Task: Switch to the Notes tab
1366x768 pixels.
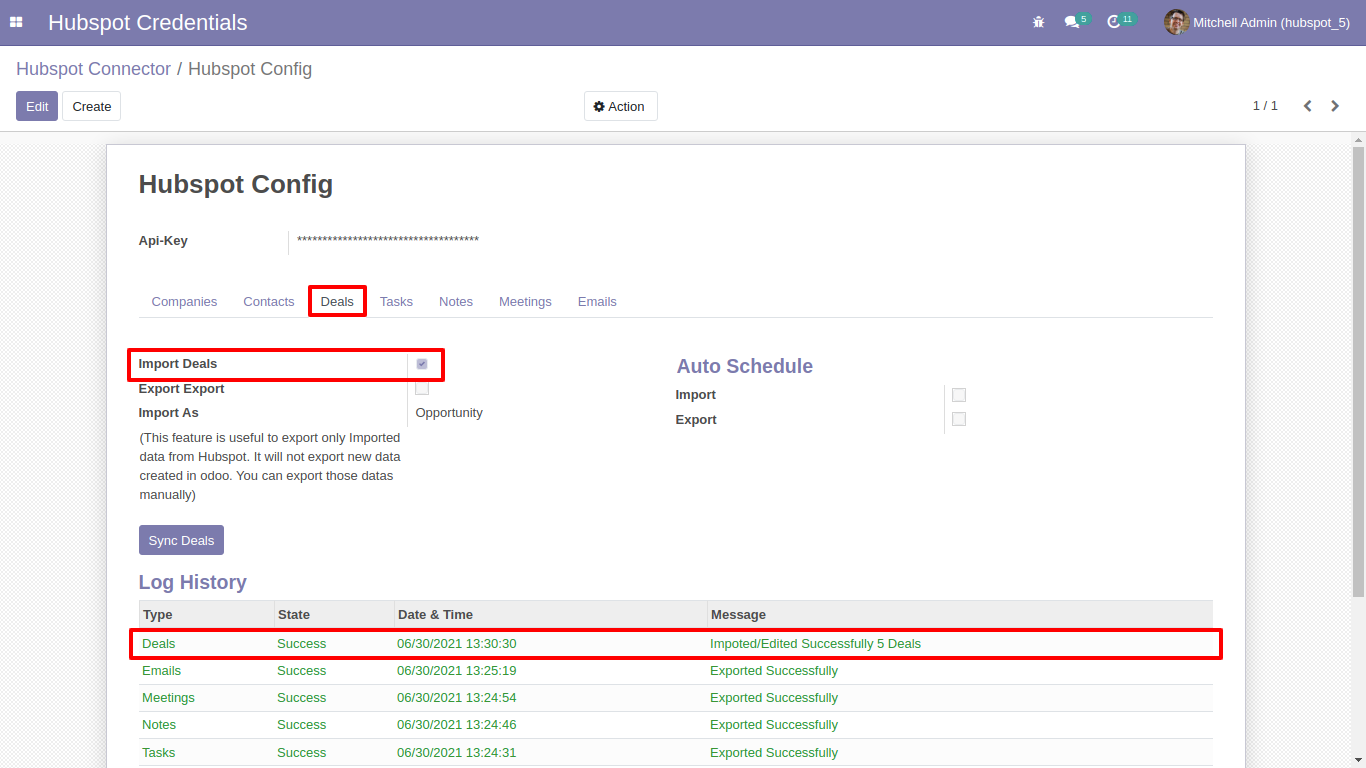Action: click(x=456, y=302)
